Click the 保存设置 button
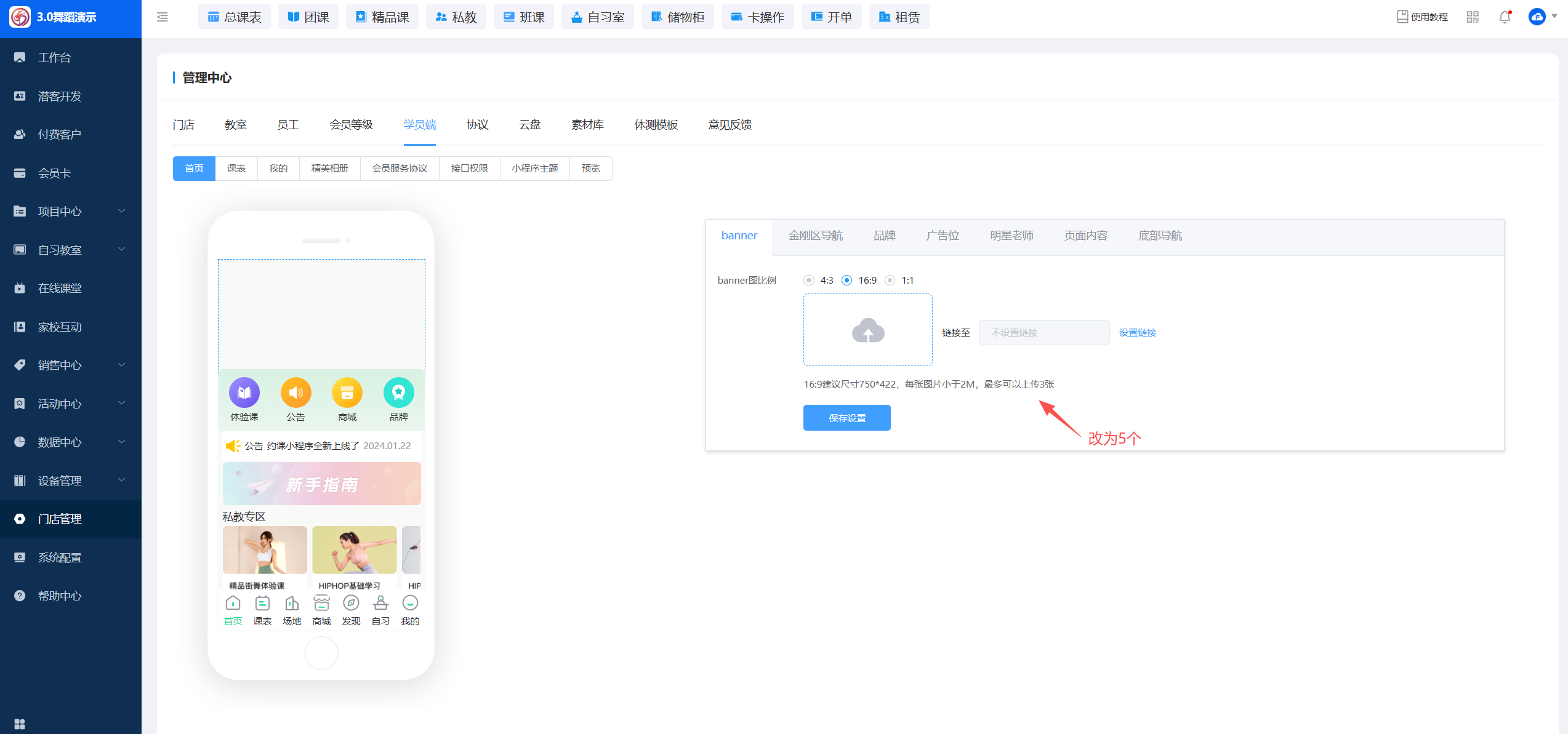1568x734 pixels. point(846,418)
